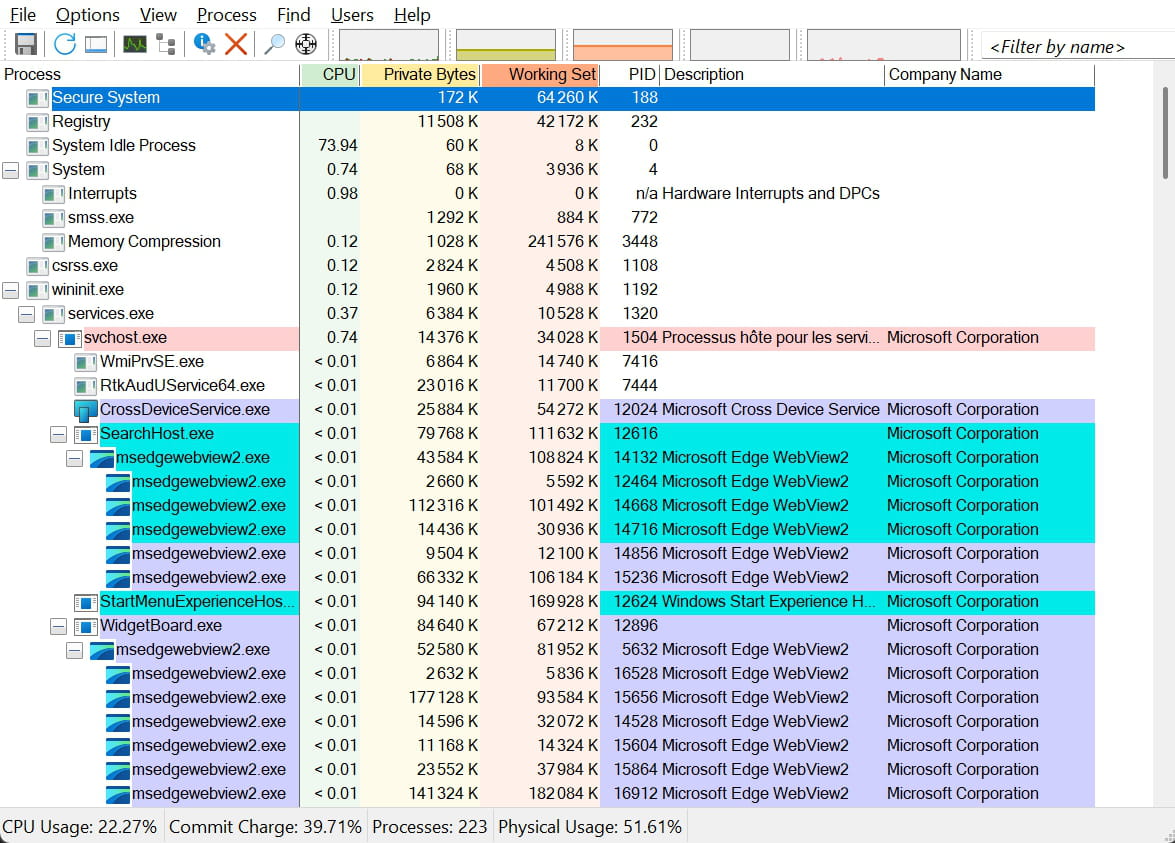Sort by the Private Bytes column header
Image resolution: width=1175 pixels, height=843 pixels.
pyautogui.click(x=420, y=74)
